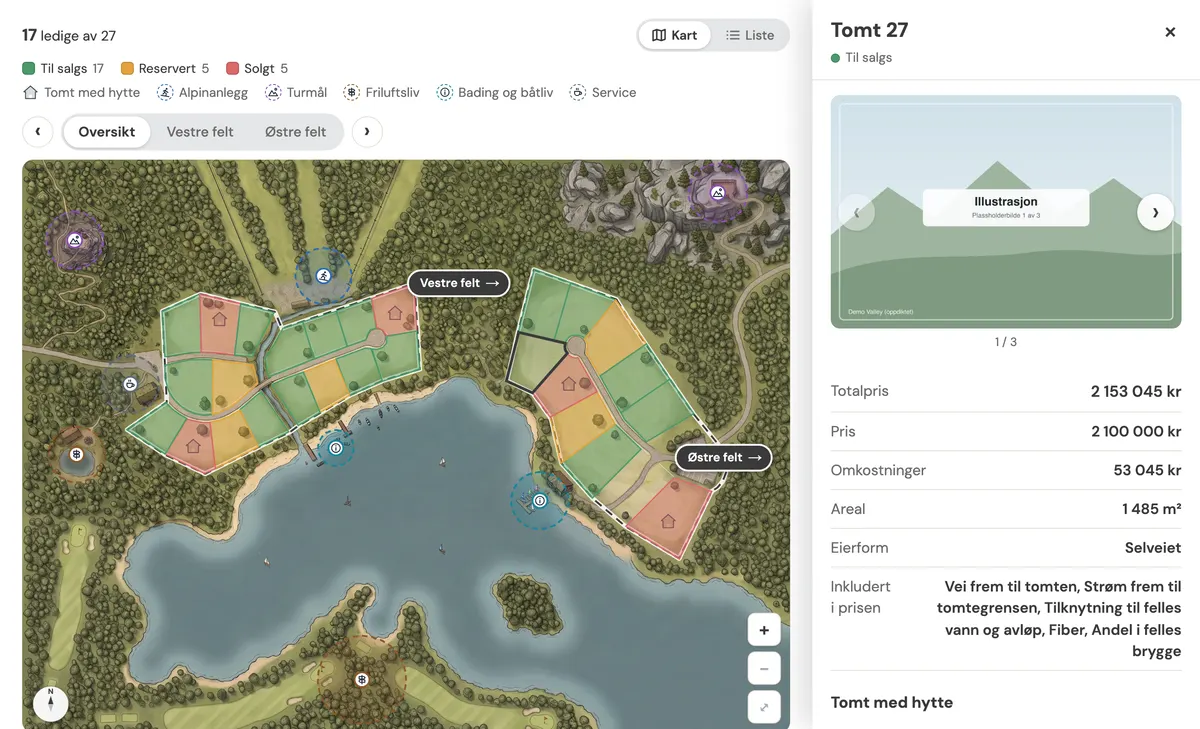Zoom in on the map

click(x=764, y=630)
